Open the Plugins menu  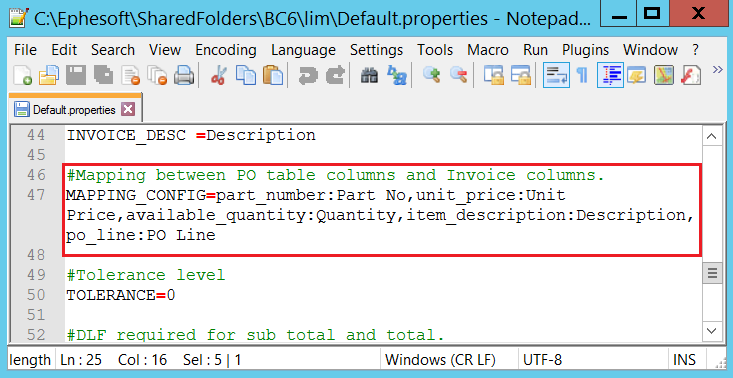pos(585,50)
